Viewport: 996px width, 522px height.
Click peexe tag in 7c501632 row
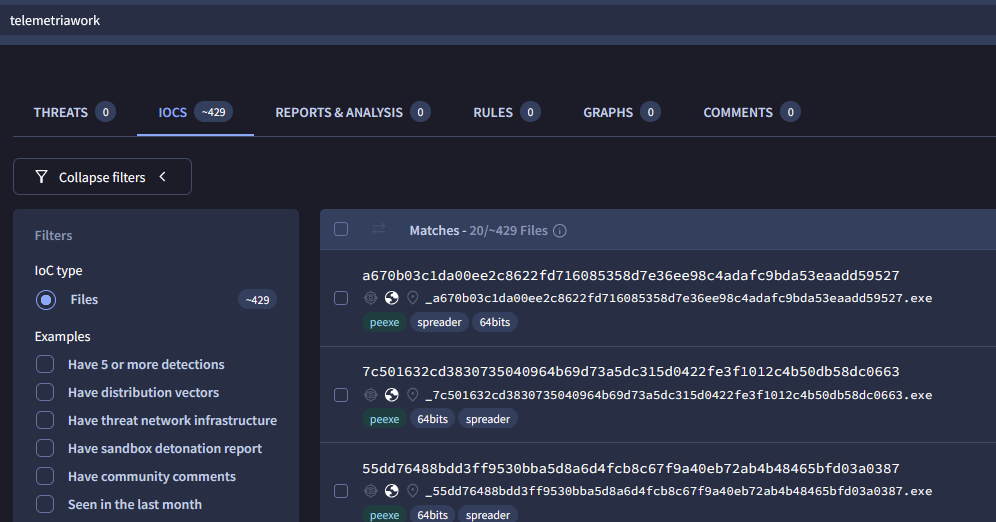click(384, 419)
